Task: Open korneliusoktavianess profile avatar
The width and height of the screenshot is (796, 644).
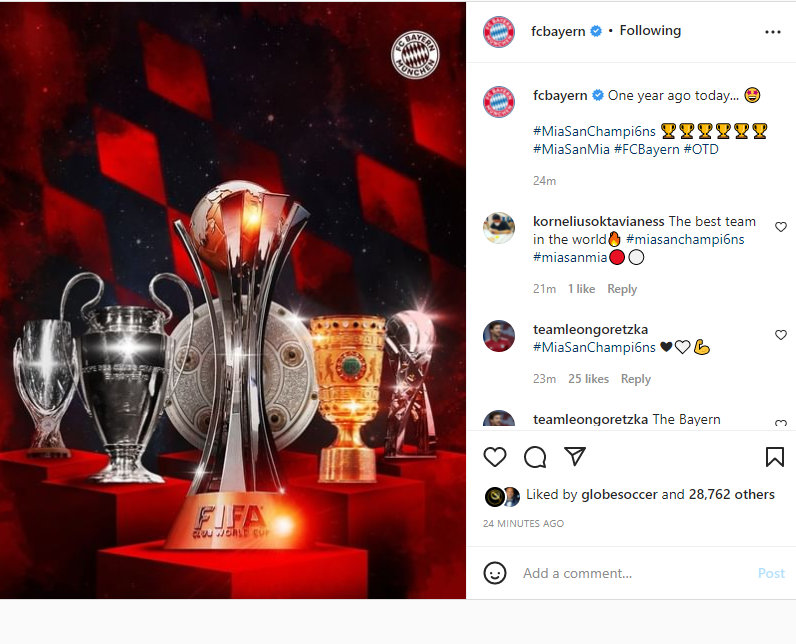Action: (x=499, y=228)
